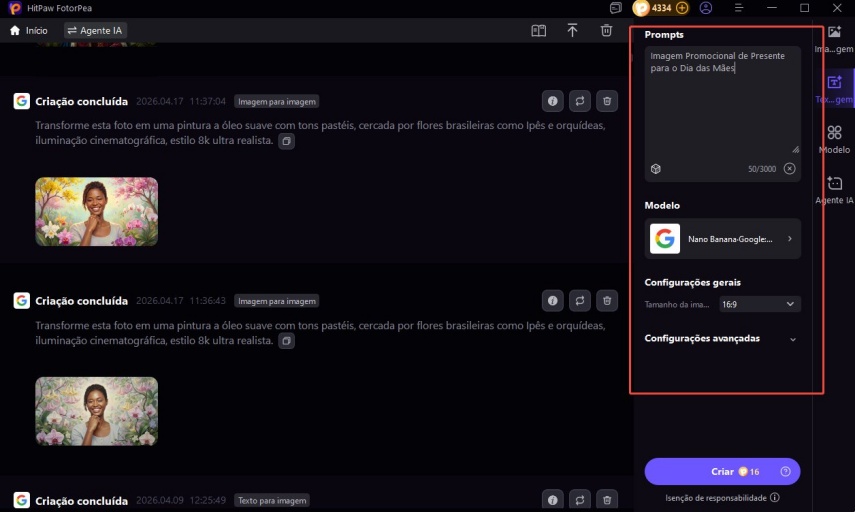855x512 pixels.
Task: Click the cube inspiration icon under the prompt
Action: click(656, 169)
